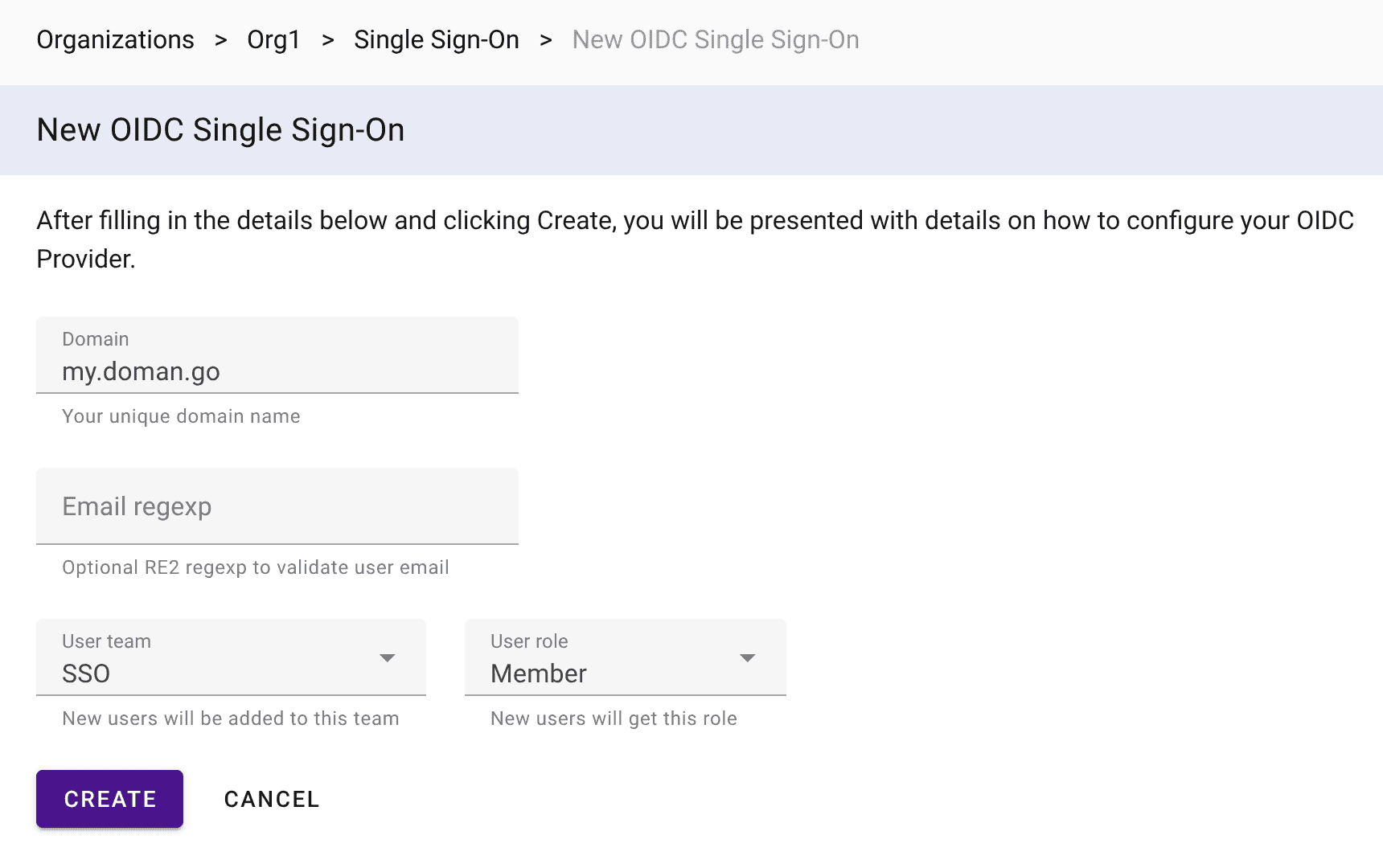Image resolution: width=1383 pixels, height=868 pixels.
Task: Click the 'Your unique domain name' hint
Action: pyautogui.click(x=181, y=416)
